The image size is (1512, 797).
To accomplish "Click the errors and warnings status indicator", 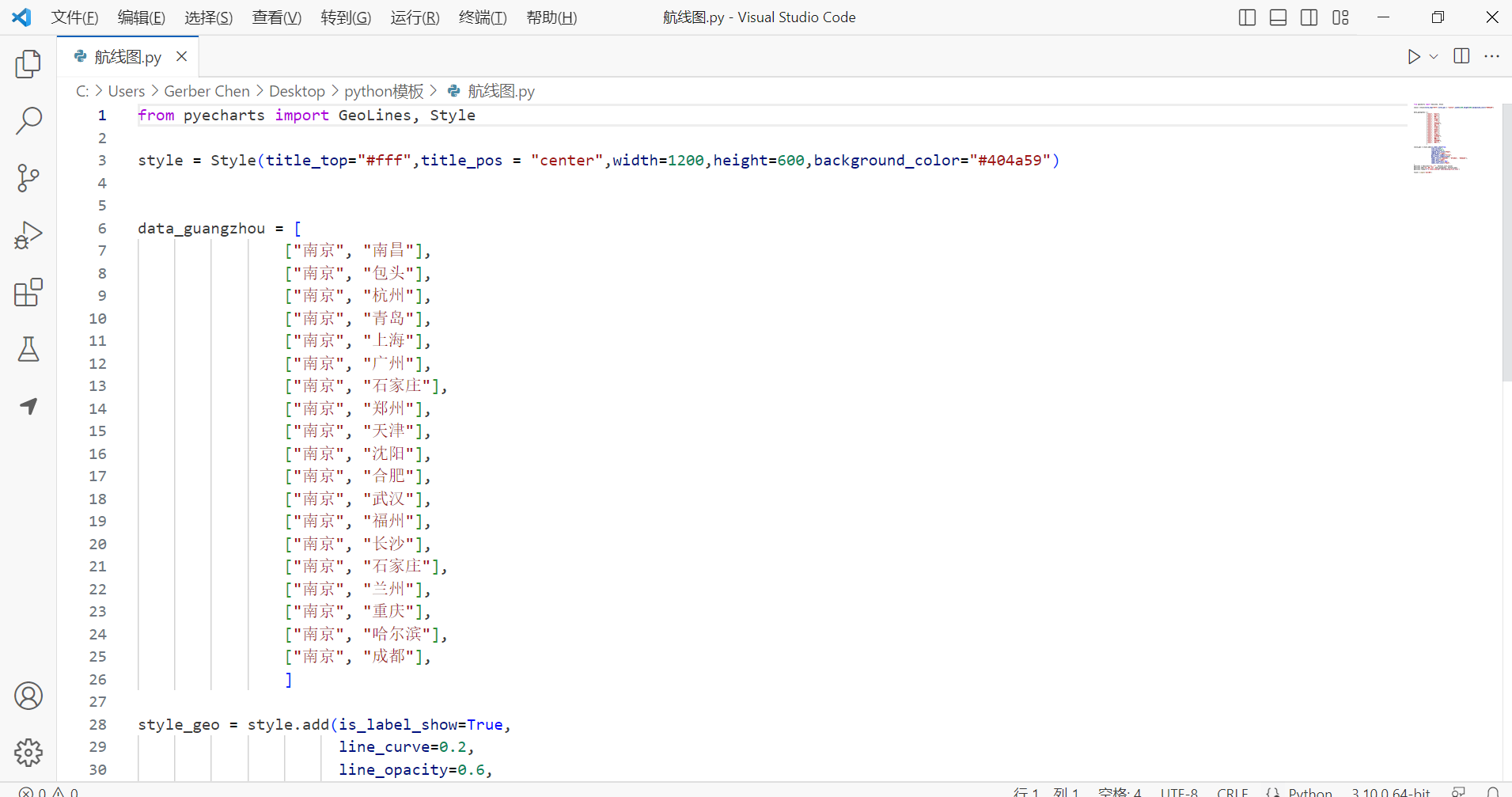I will pos(49,791).
